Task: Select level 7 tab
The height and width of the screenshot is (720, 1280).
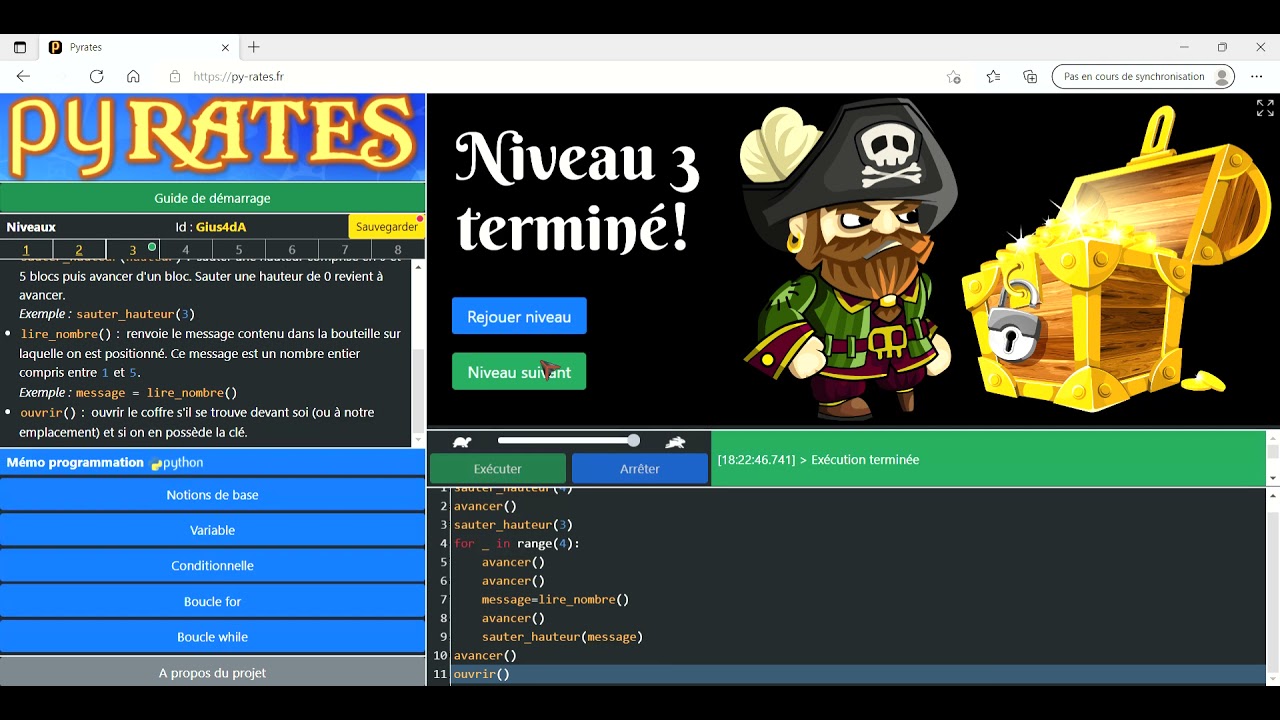Action: coord(345,249)
